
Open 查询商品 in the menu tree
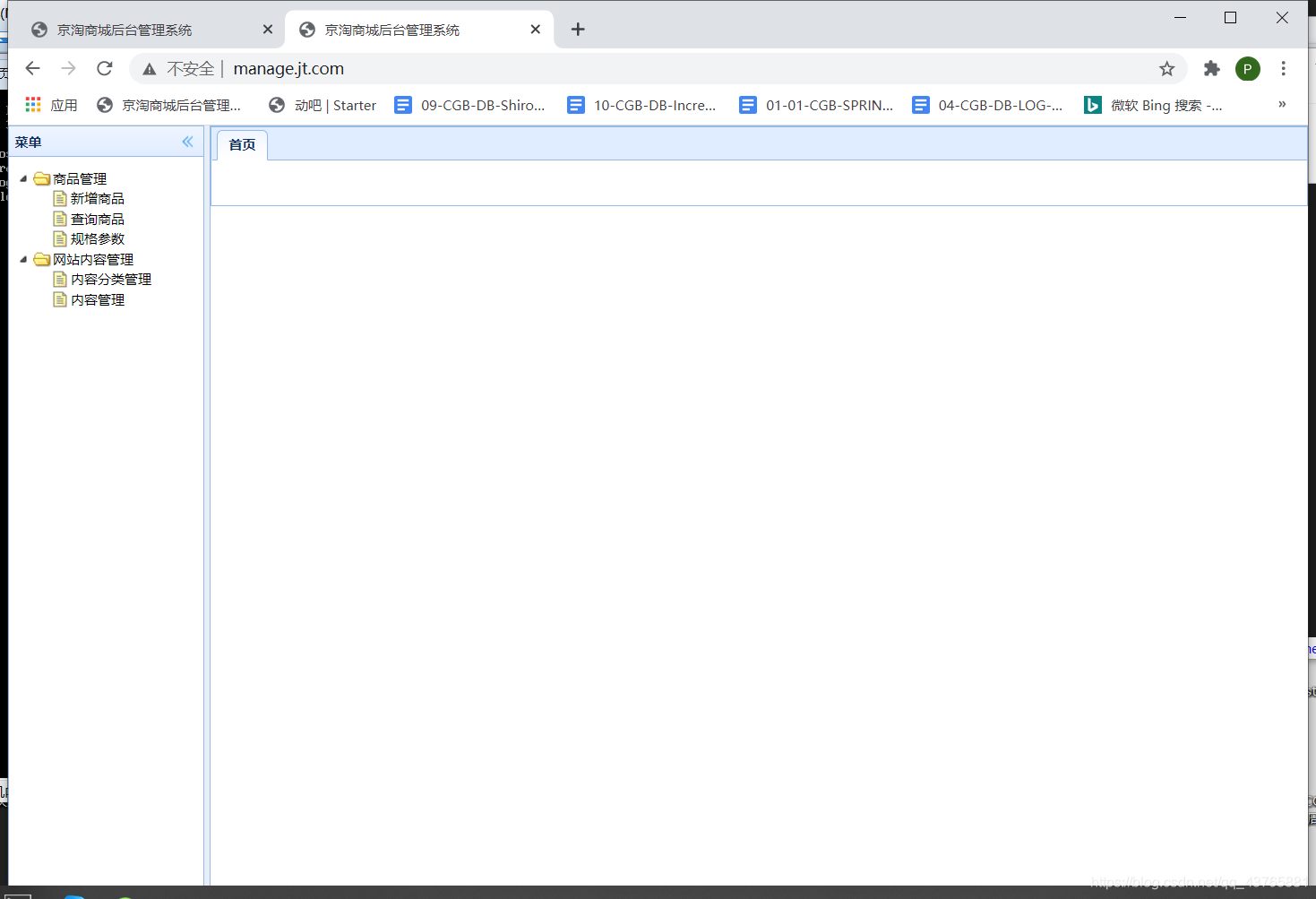(x=98, y=219)
